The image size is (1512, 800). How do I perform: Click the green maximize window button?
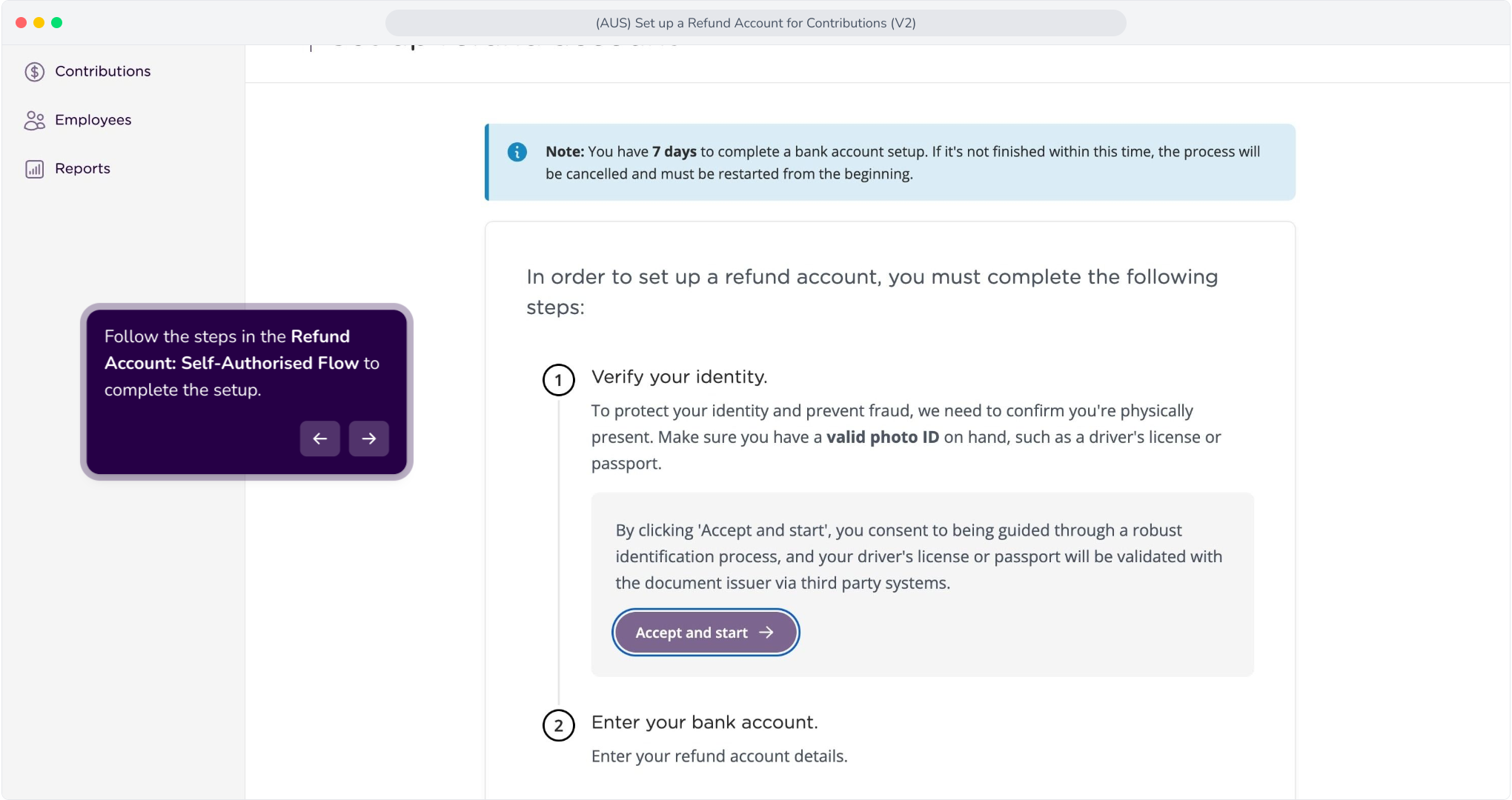coord(56,23)
